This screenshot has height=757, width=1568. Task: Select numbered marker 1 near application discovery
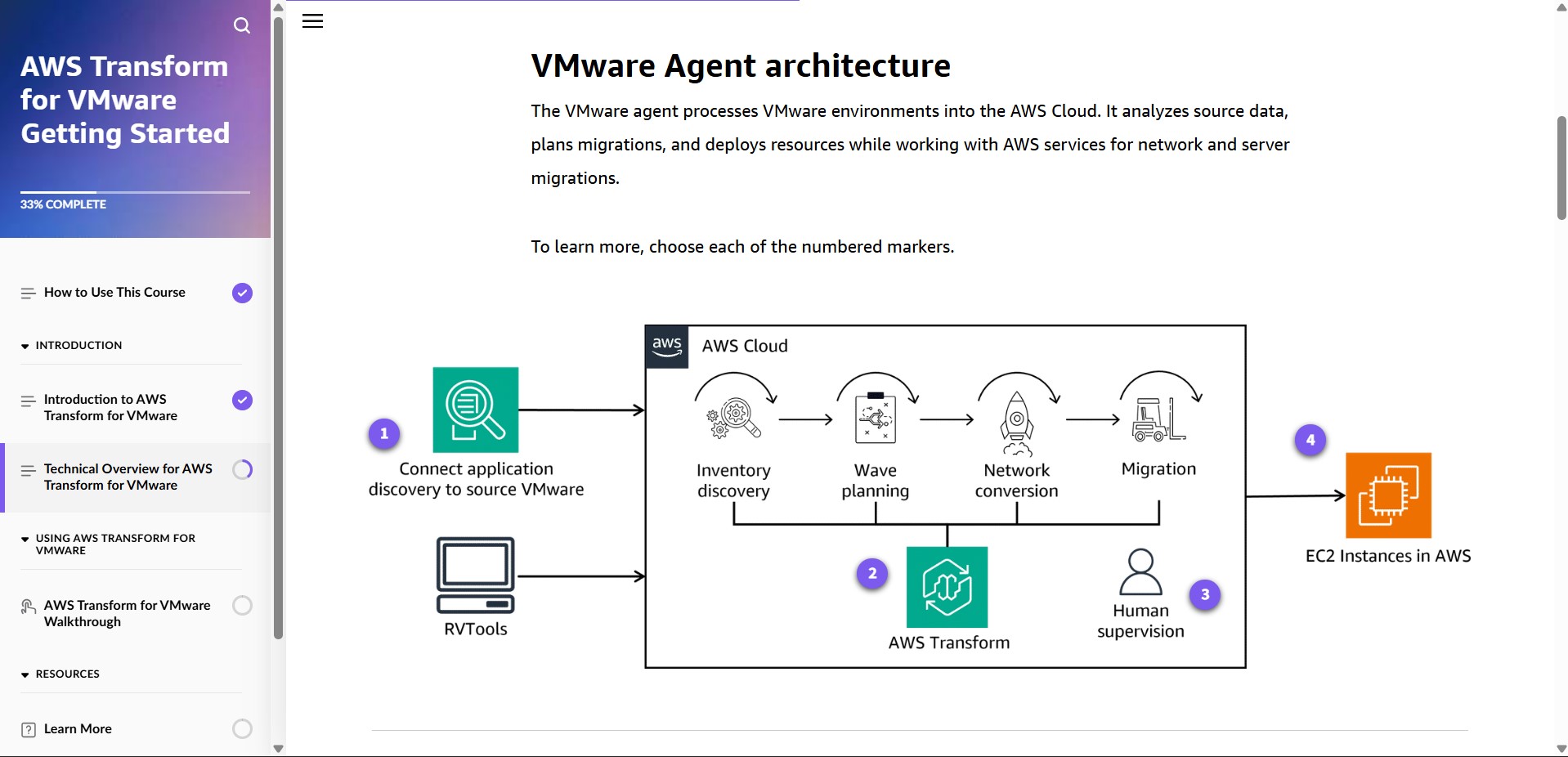pos(383,434)
